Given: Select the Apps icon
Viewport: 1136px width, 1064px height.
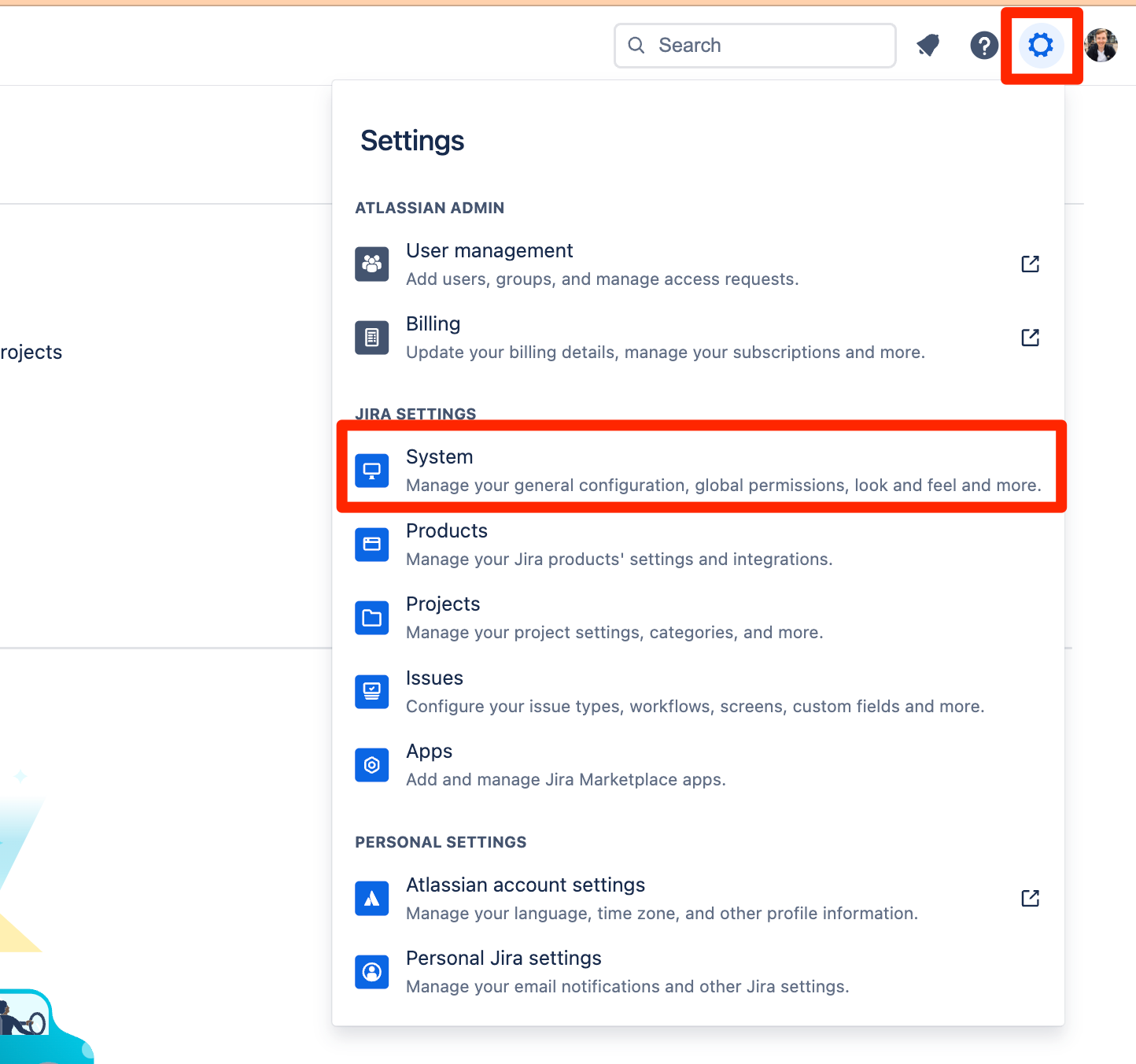Looking at the screenshot, I should tap(371, 764).
